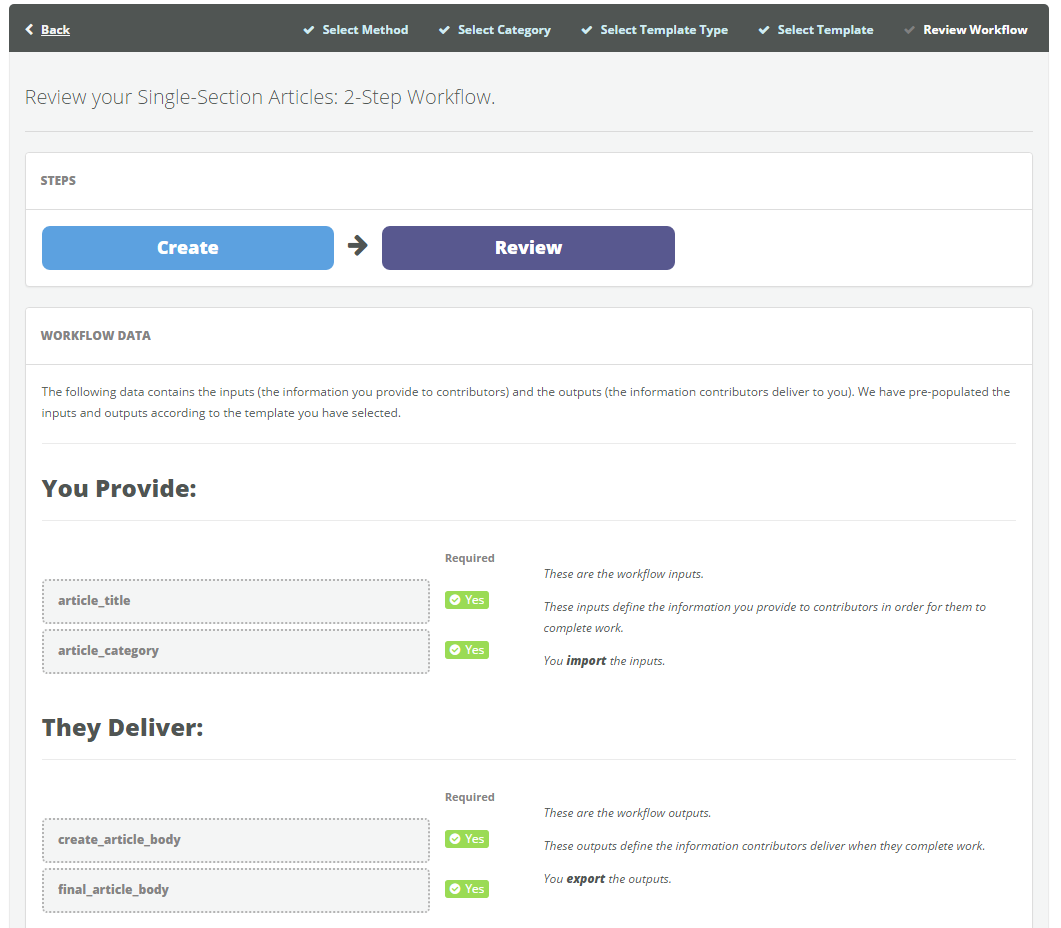Toggle the Yes required badge for article_category
This screenshot has width=1061, height=928.
point(467,650)
